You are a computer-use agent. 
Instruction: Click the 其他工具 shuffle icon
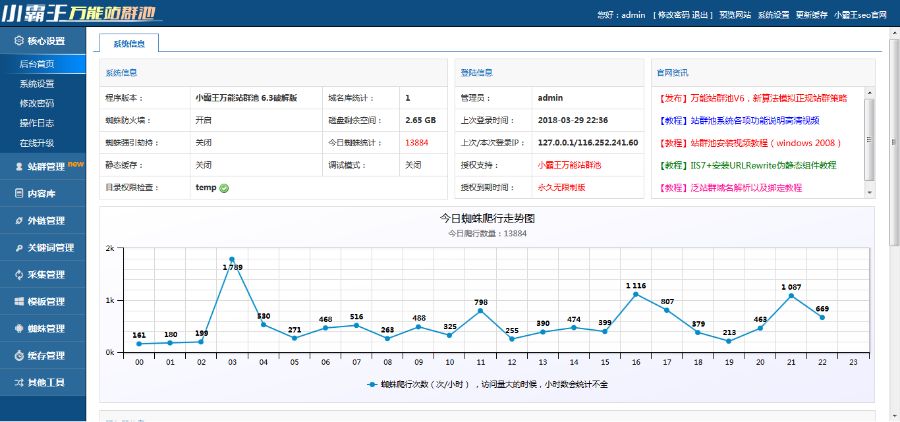pos(19,383)
